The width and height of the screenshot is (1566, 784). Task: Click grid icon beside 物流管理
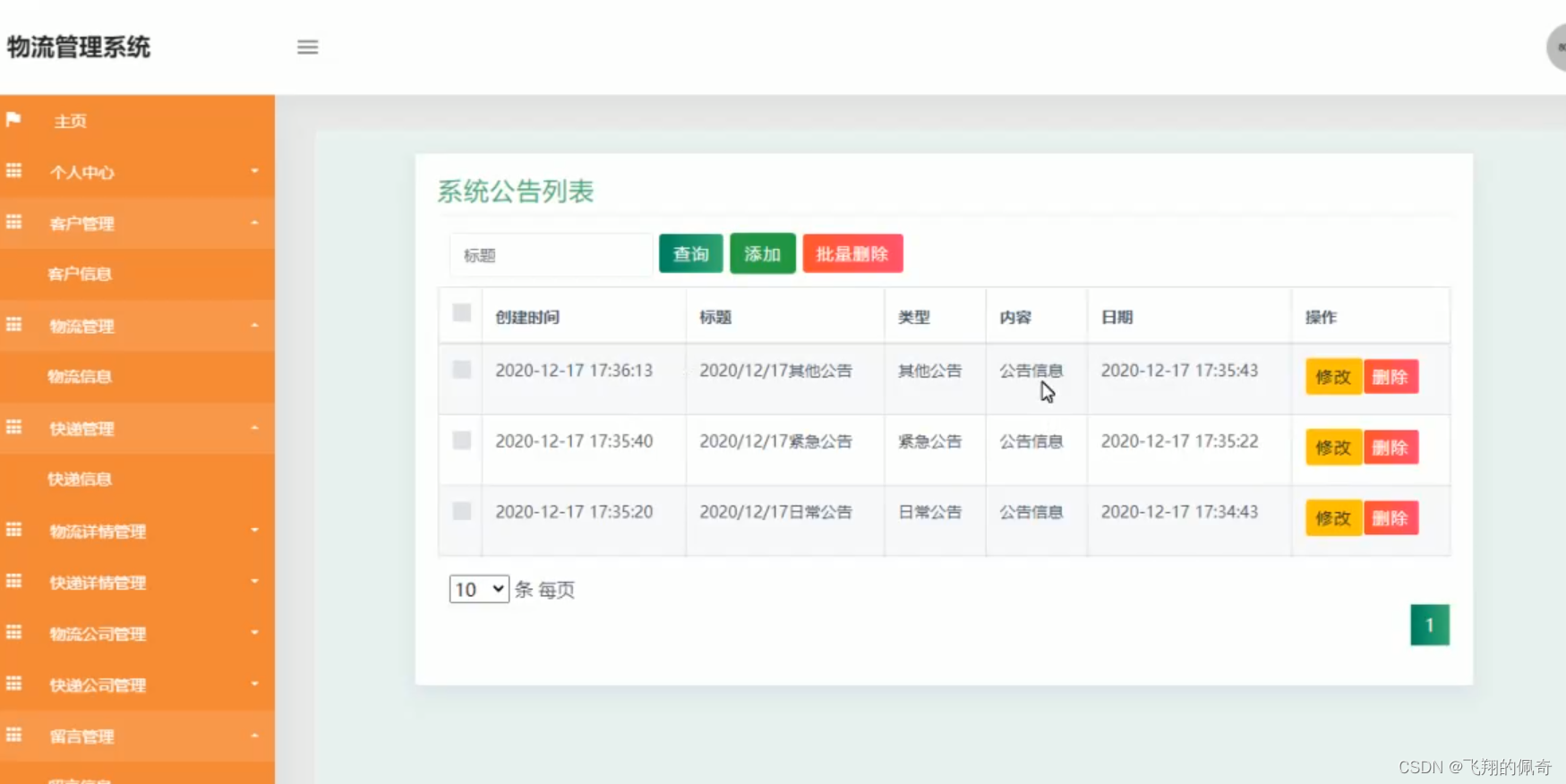13,324
